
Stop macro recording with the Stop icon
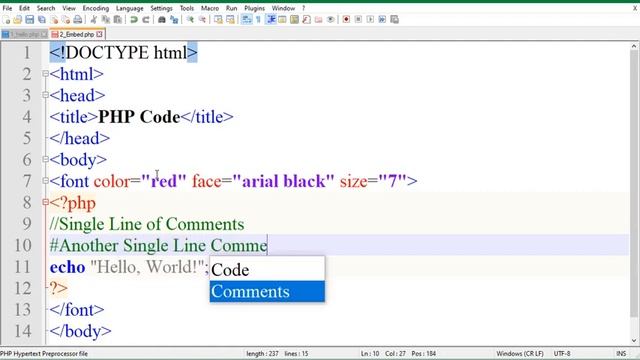click(358, 19)
